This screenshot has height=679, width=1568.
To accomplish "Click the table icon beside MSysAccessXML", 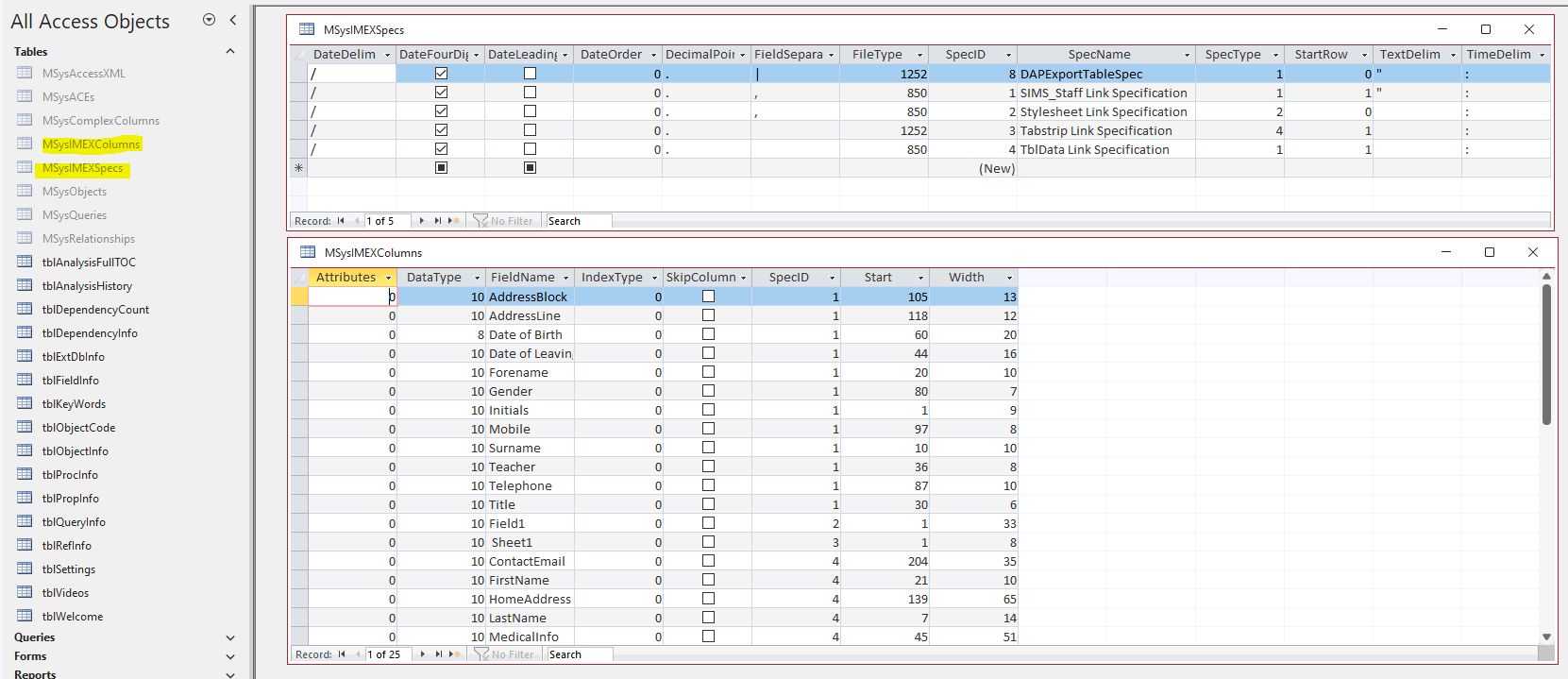I will [x=25, y=73].
